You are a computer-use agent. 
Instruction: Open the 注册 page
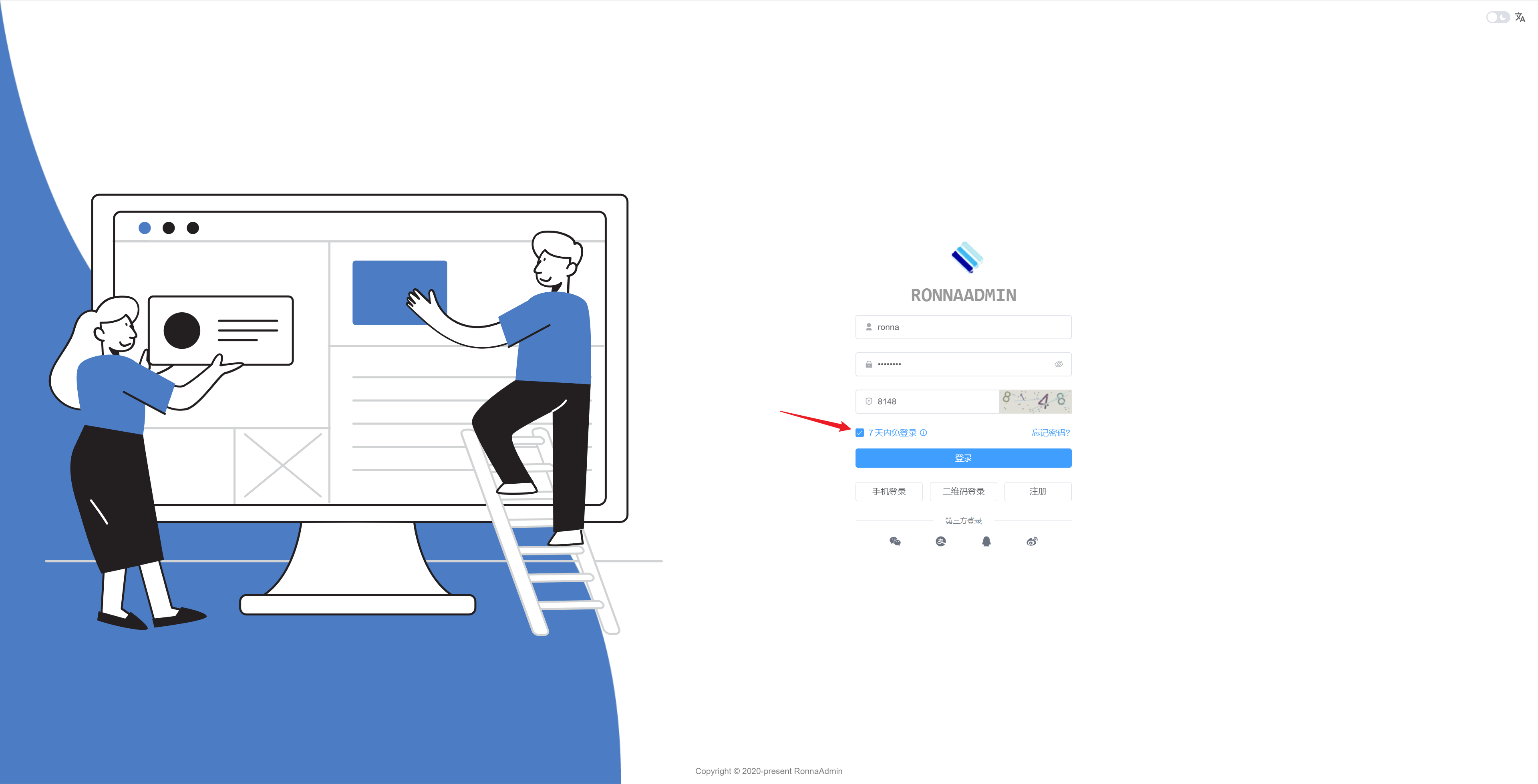point(1038,491)
